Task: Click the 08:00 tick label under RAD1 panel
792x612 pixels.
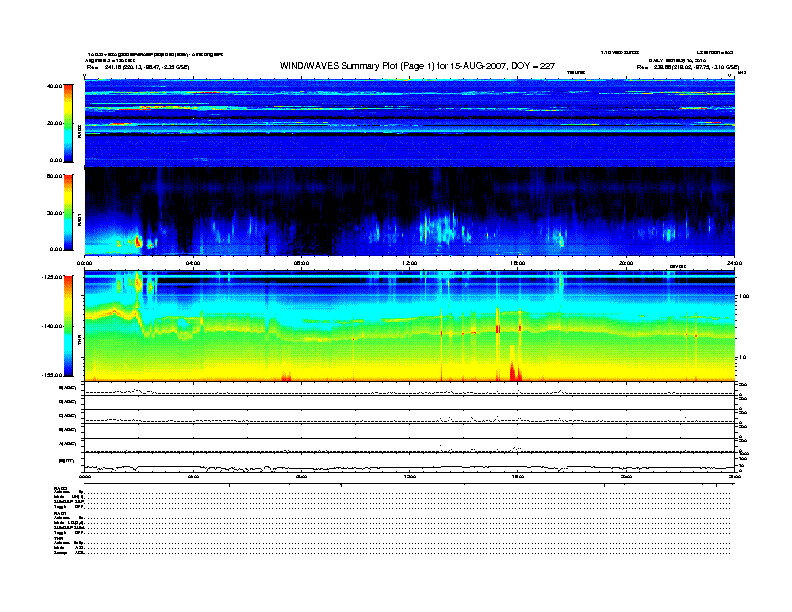Action: [x=301, y=263]
